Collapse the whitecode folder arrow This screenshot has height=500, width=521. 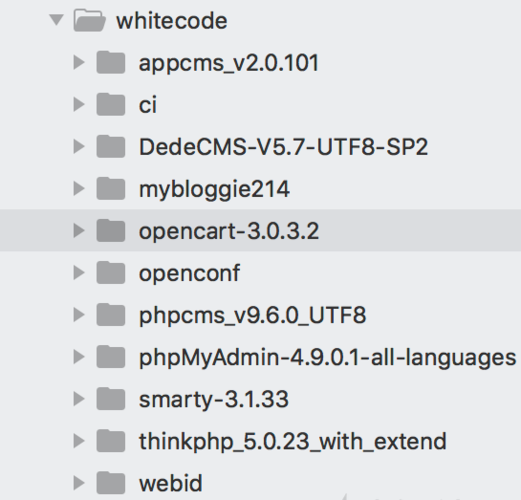[x=56, y=20]
